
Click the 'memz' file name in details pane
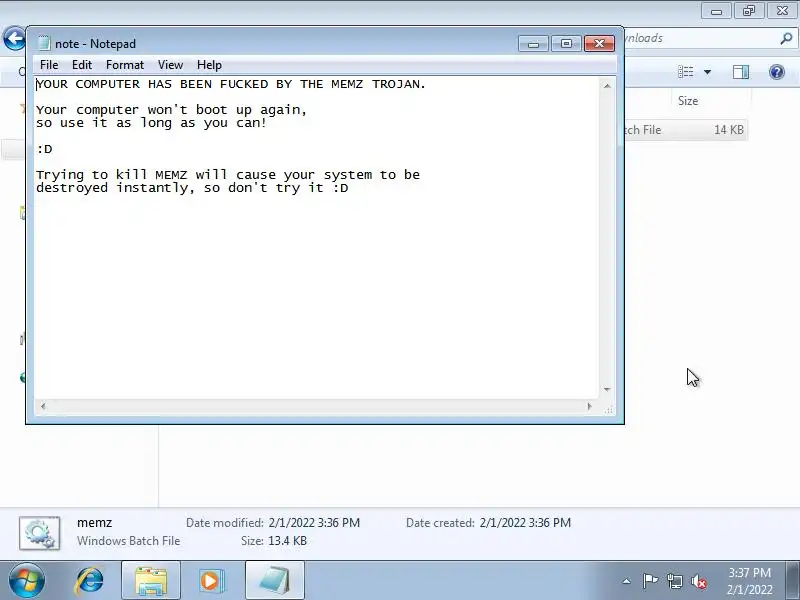pyautogui.click(x=94, y=523)
